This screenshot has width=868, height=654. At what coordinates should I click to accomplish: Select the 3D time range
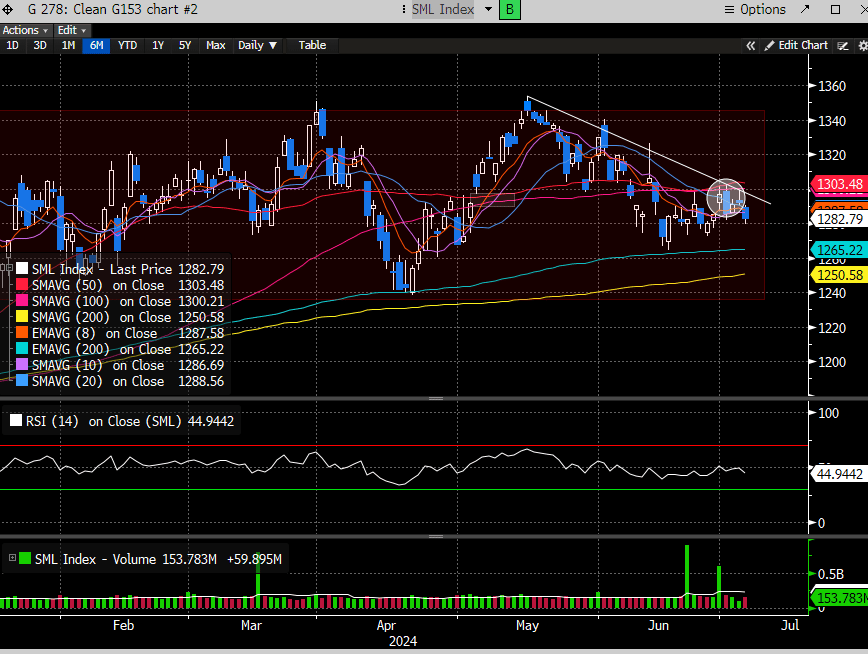point(40,45)
